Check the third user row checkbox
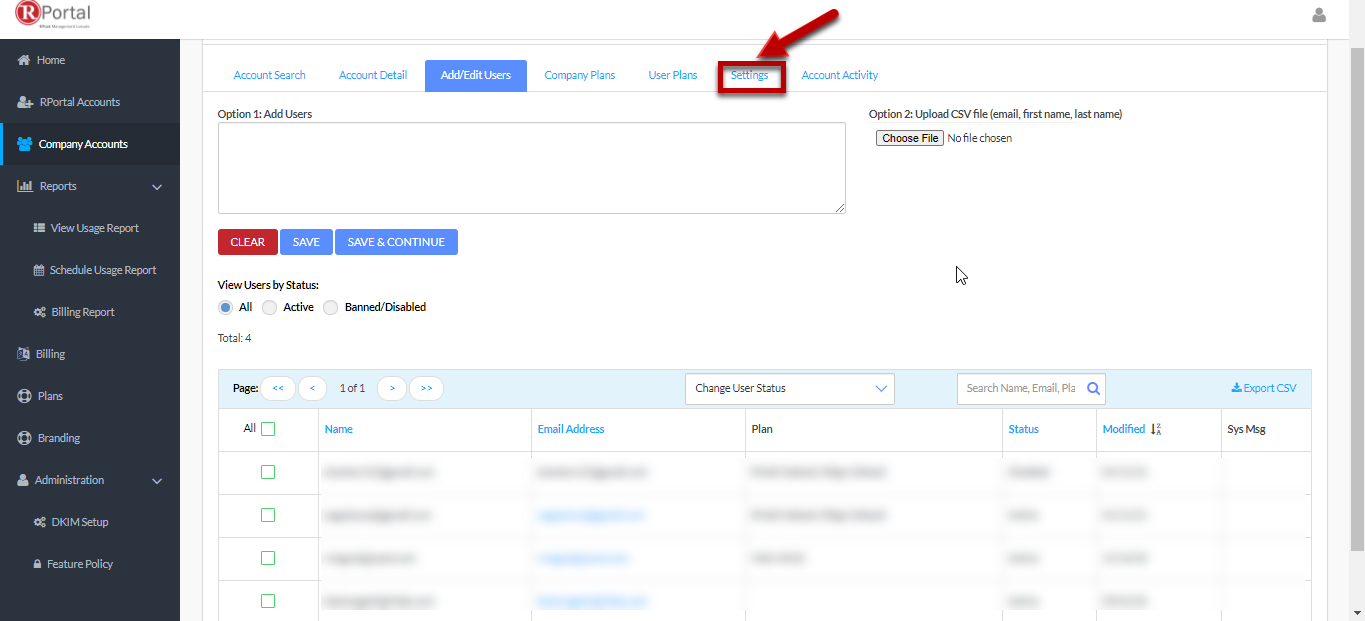Viewport: 1365px width, 621px height. [x=268, y=558]
